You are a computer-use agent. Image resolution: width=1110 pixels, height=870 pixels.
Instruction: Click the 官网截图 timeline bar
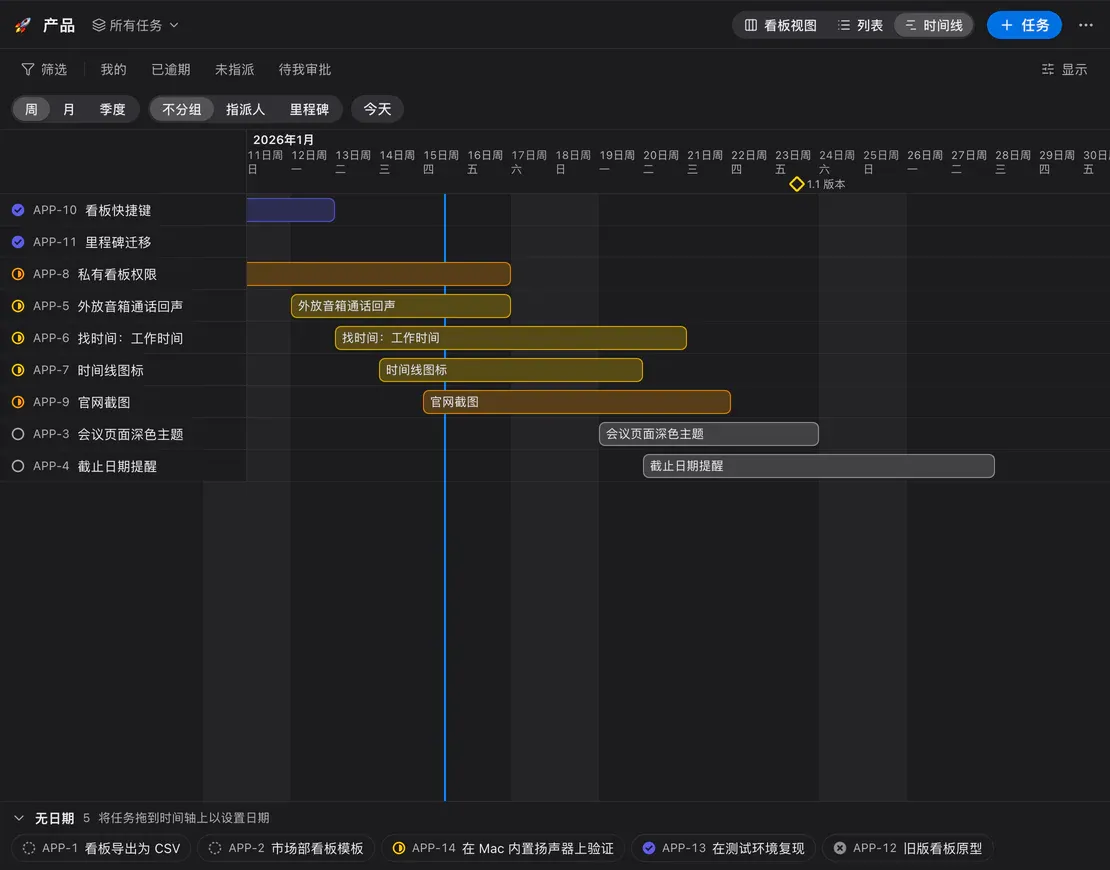point(577,402)
